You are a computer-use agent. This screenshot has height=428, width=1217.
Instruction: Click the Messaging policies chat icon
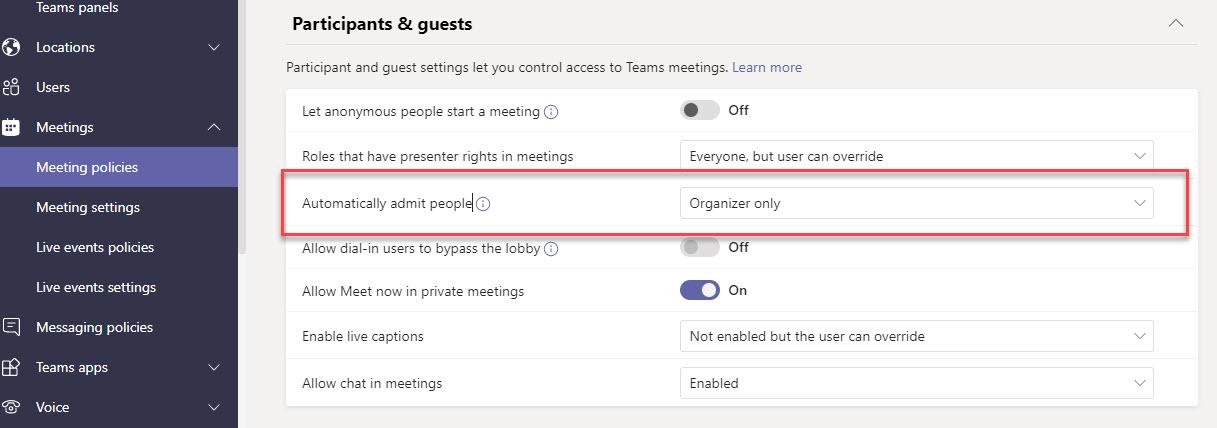12,327
